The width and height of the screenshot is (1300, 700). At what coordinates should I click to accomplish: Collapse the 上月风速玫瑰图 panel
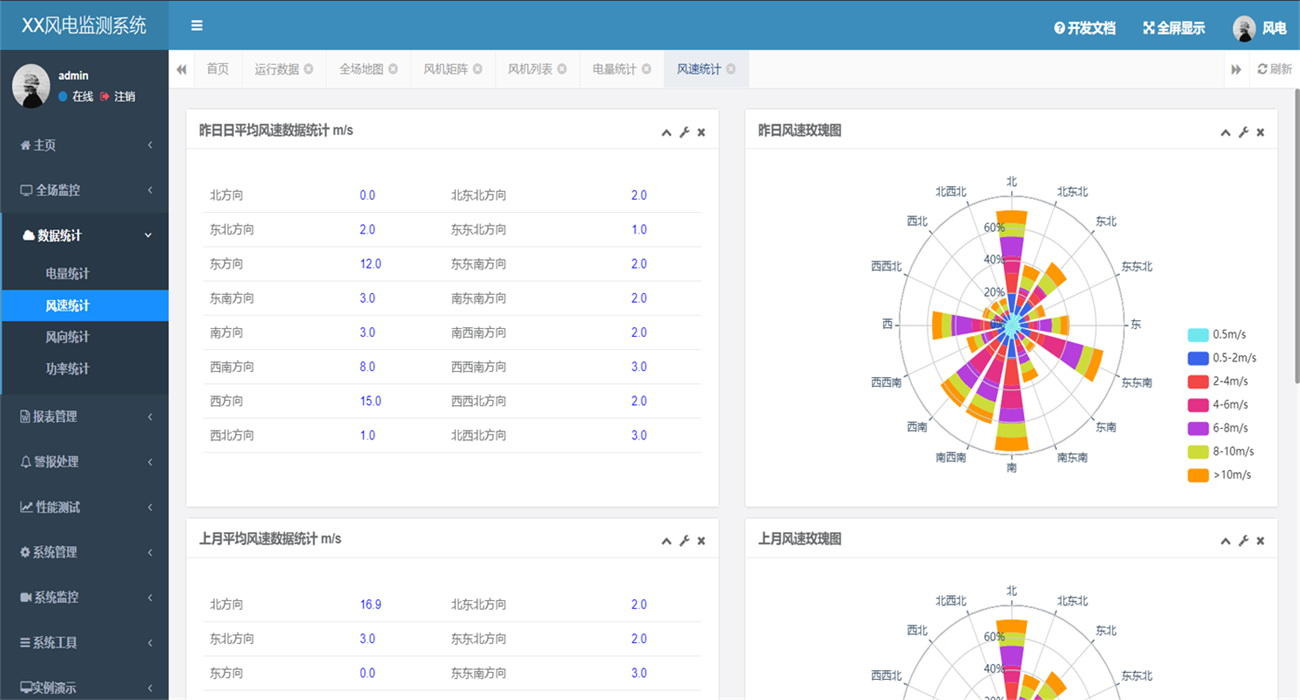(1225, 541)
